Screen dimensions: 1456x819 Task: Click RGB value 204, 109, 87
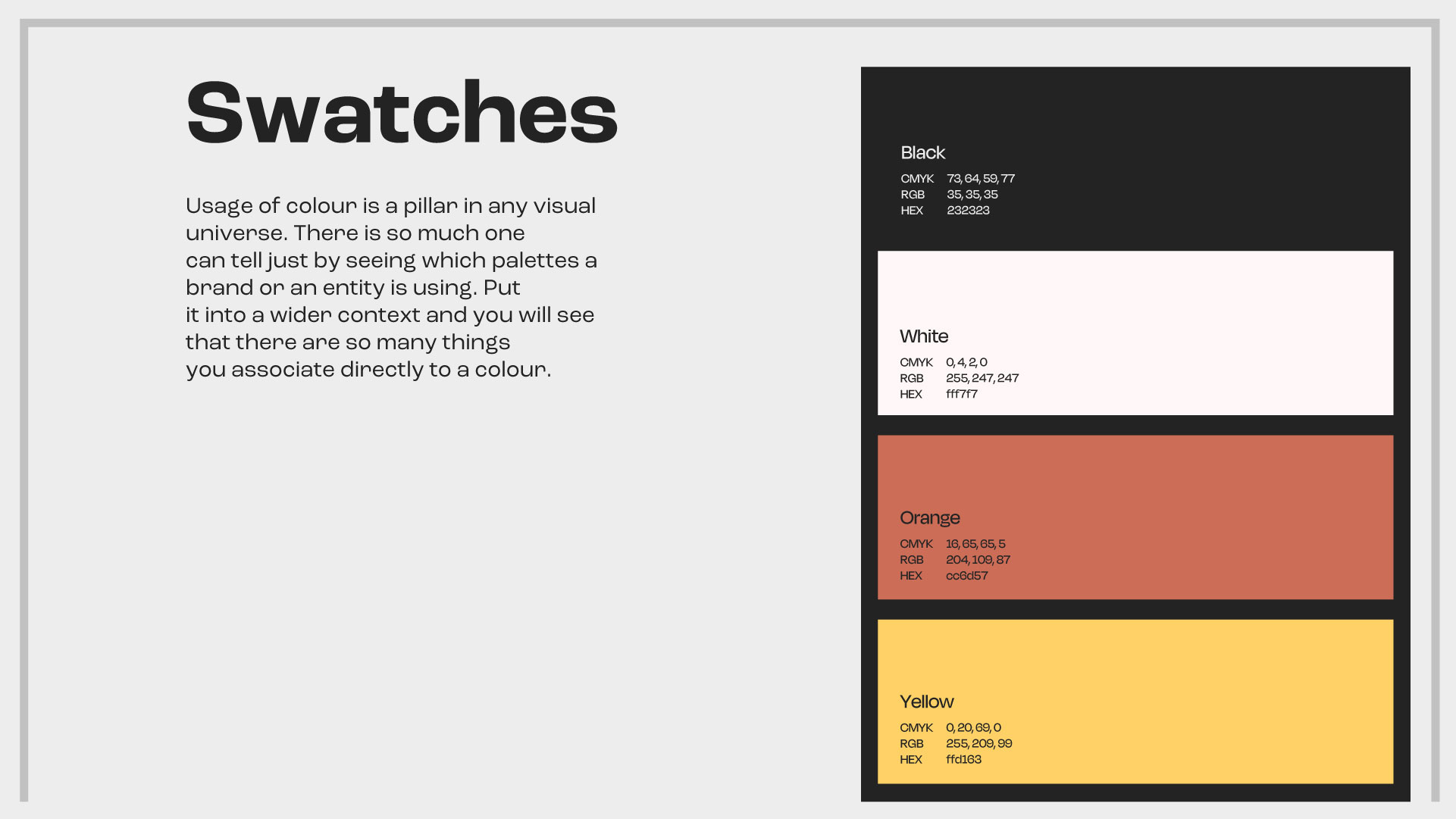tap(978, 560)
